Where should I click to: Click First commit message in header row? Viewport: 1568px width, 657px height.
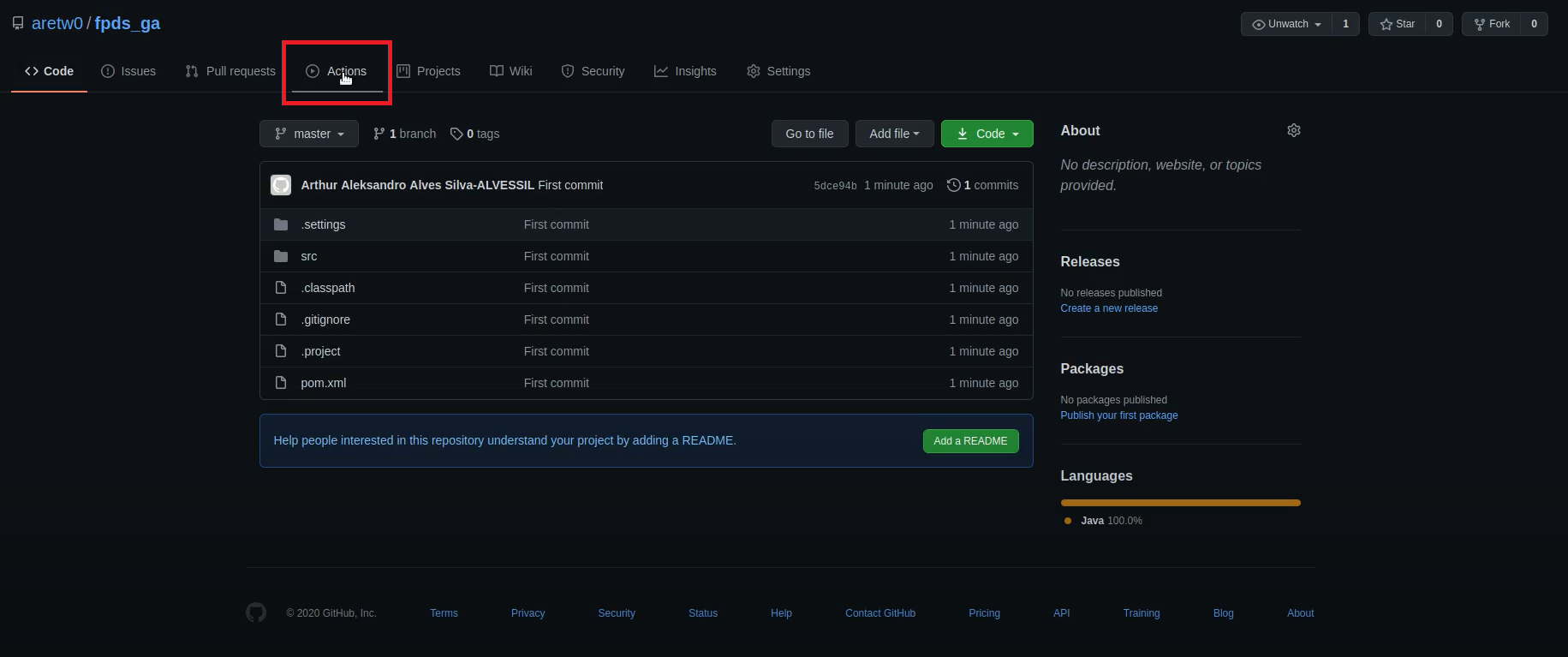point(570,185)
